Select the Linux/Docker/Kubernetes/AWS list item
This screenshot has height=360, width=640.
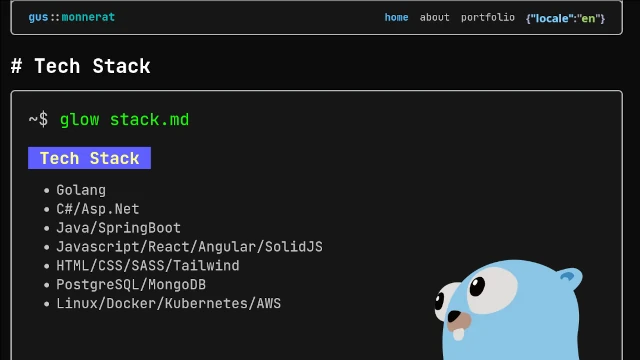click(x=169, y=303)
